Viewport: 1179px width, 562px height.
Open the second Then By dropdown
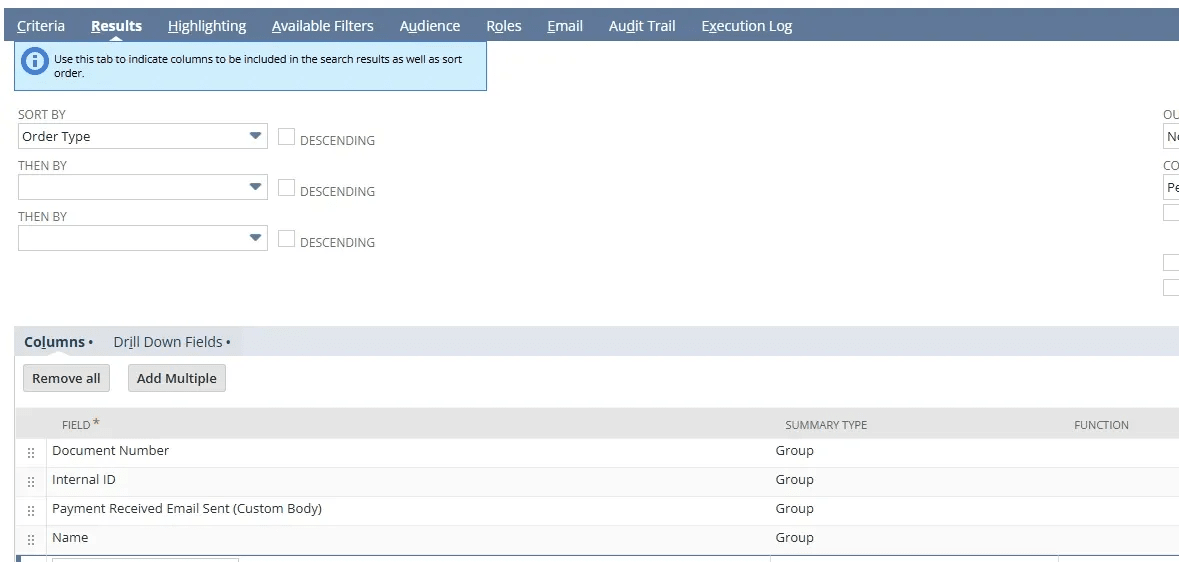(x=143, y=238)
